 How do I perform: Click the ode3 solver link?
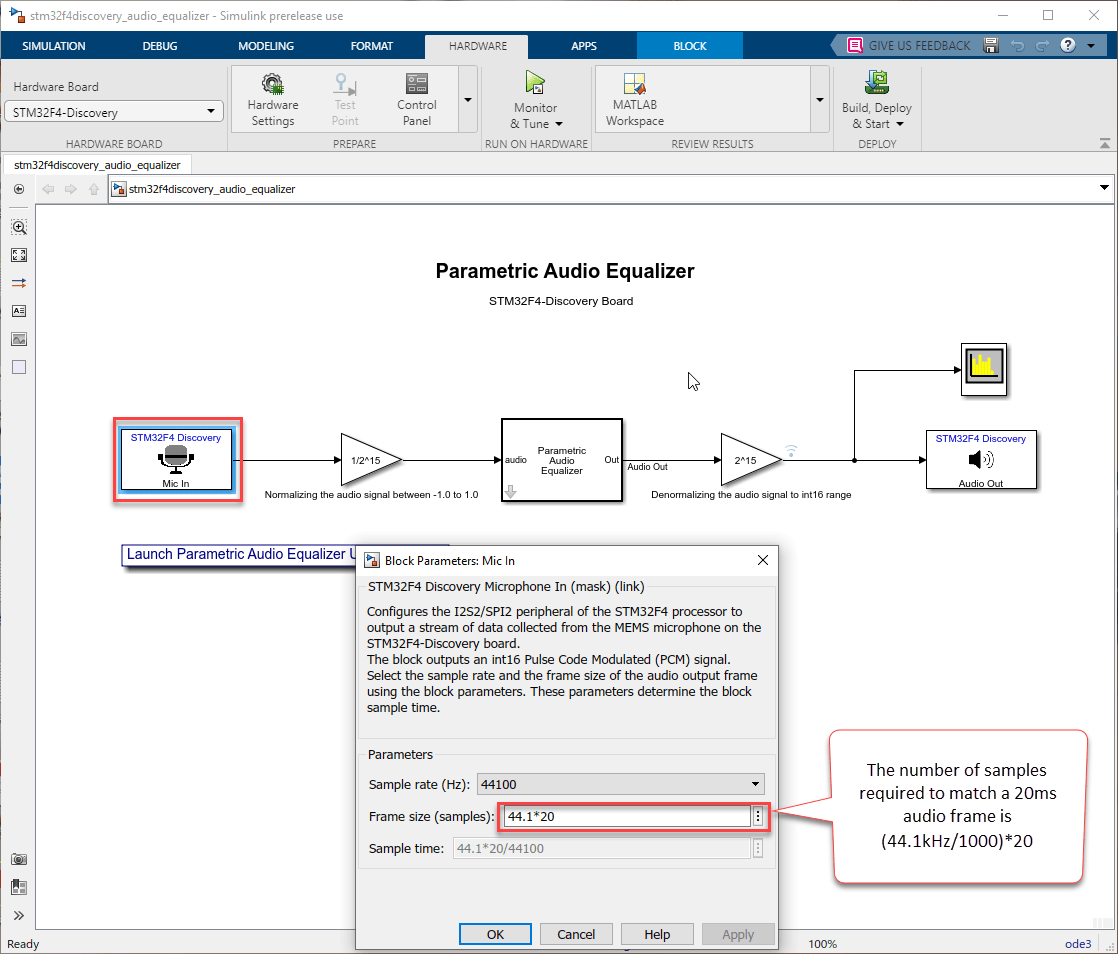1078,943
